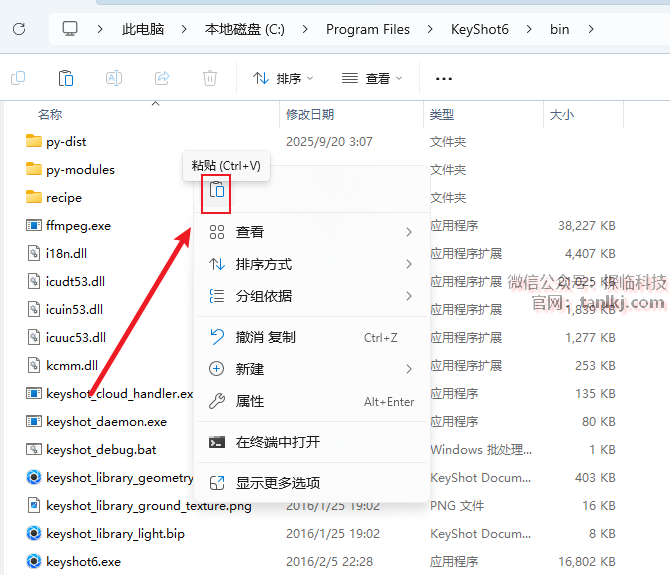The height and width of the screenshot is (577, 670).
Task: Click the keyshot_daemon.exe icon
Action: coord(34,421)
